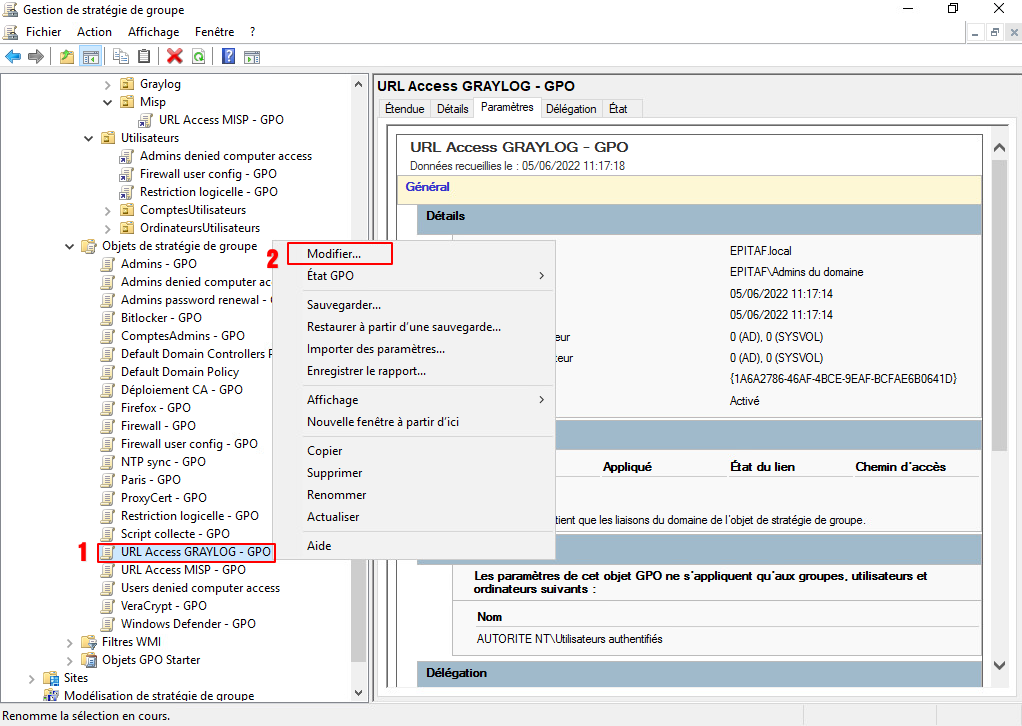Select Supprimer in the context menu
Screen dimensions: 1022x726
tap(334, 473)
